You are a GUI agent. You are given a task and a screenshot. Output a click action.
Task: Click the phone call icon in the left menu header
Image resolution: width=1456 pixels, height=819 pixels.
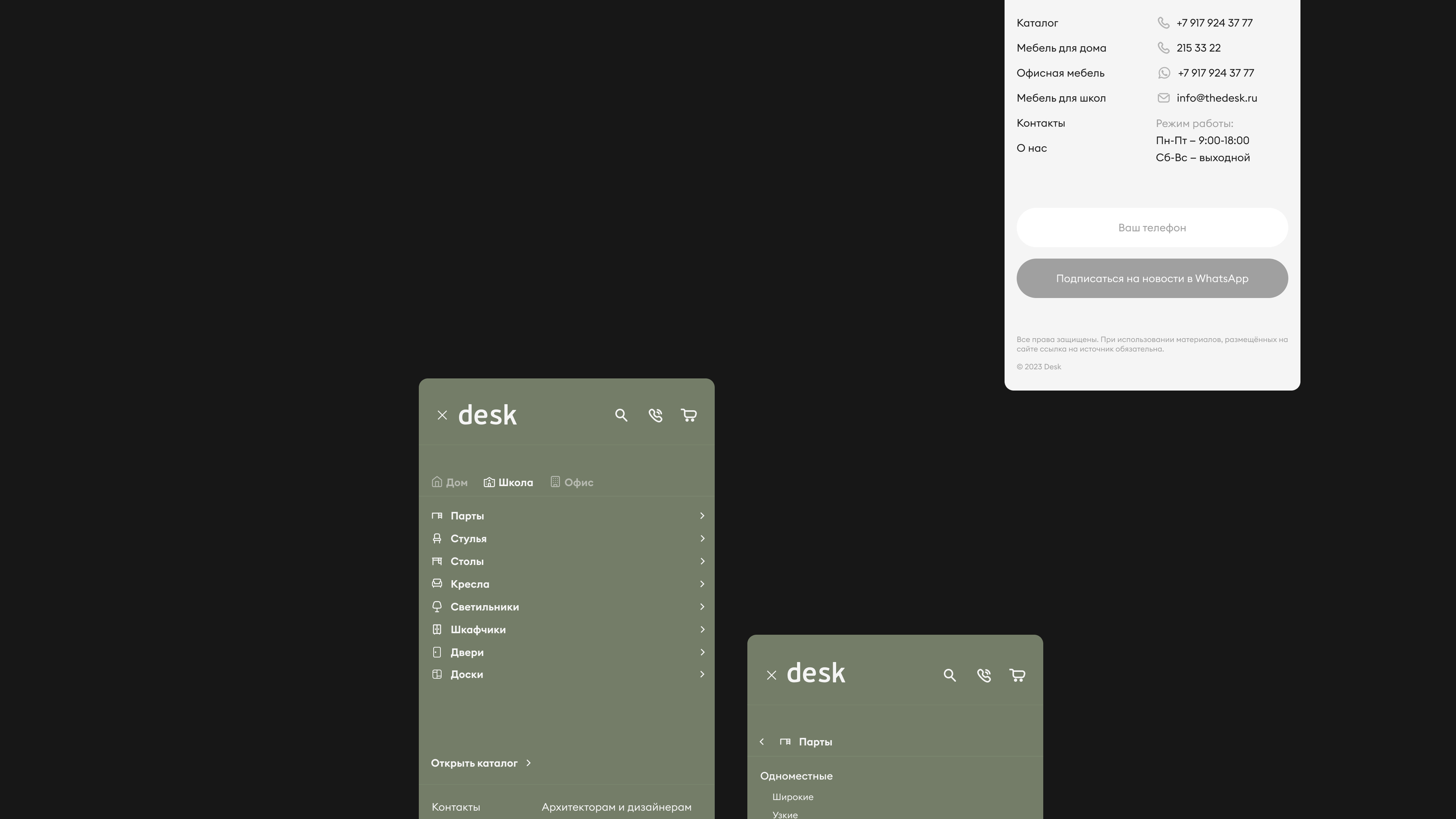pyautogui.click(x=655, y=415)
